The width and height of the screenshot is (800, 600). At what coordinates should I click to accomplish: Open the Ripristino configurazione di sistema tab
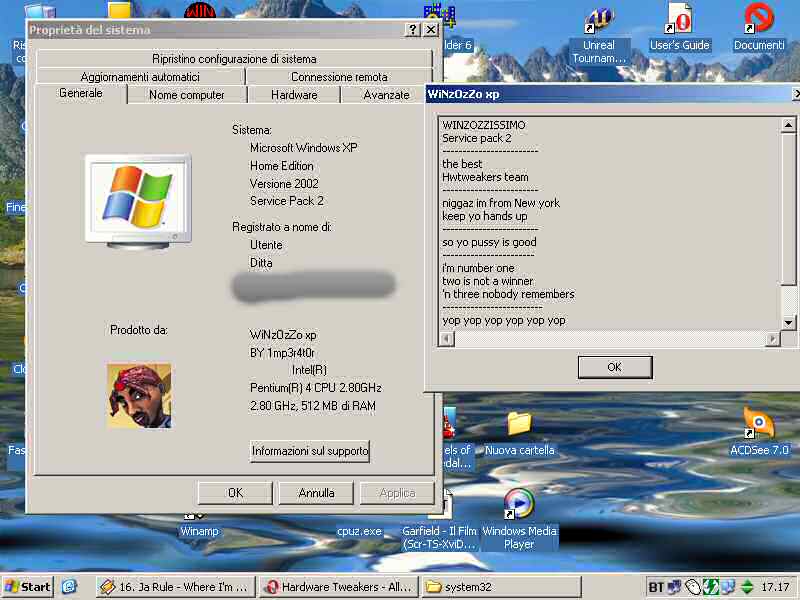(234, 59)
